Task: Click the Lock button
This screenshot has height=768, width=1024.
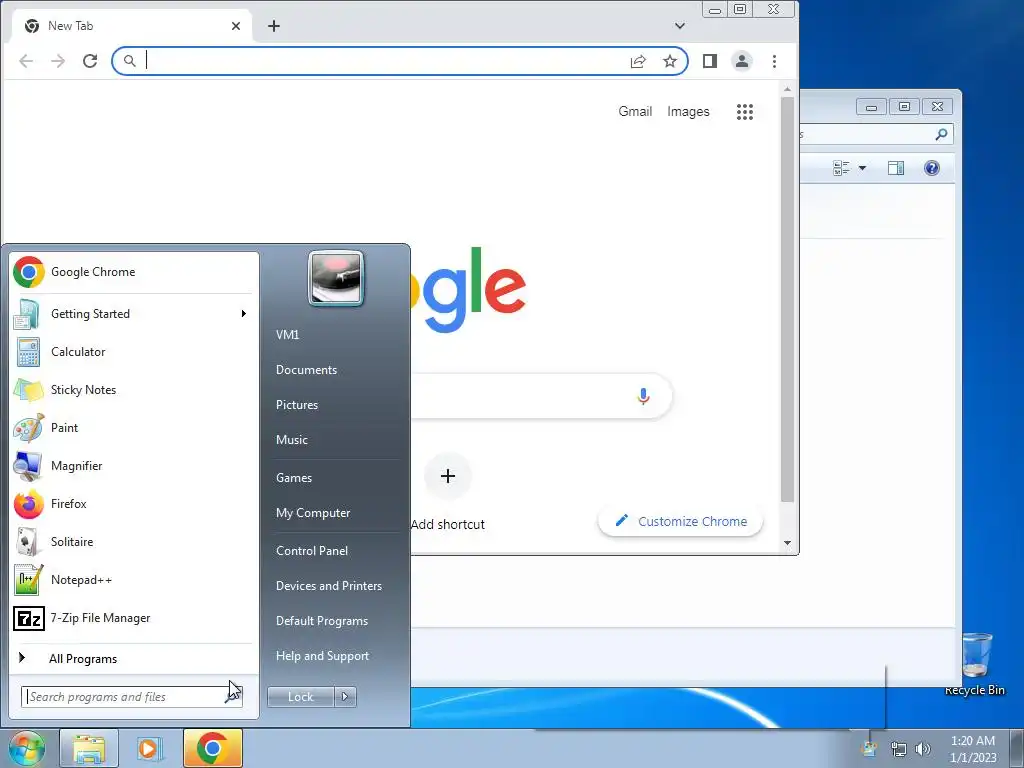Action: pyautogui.click(x=300, y=697)
